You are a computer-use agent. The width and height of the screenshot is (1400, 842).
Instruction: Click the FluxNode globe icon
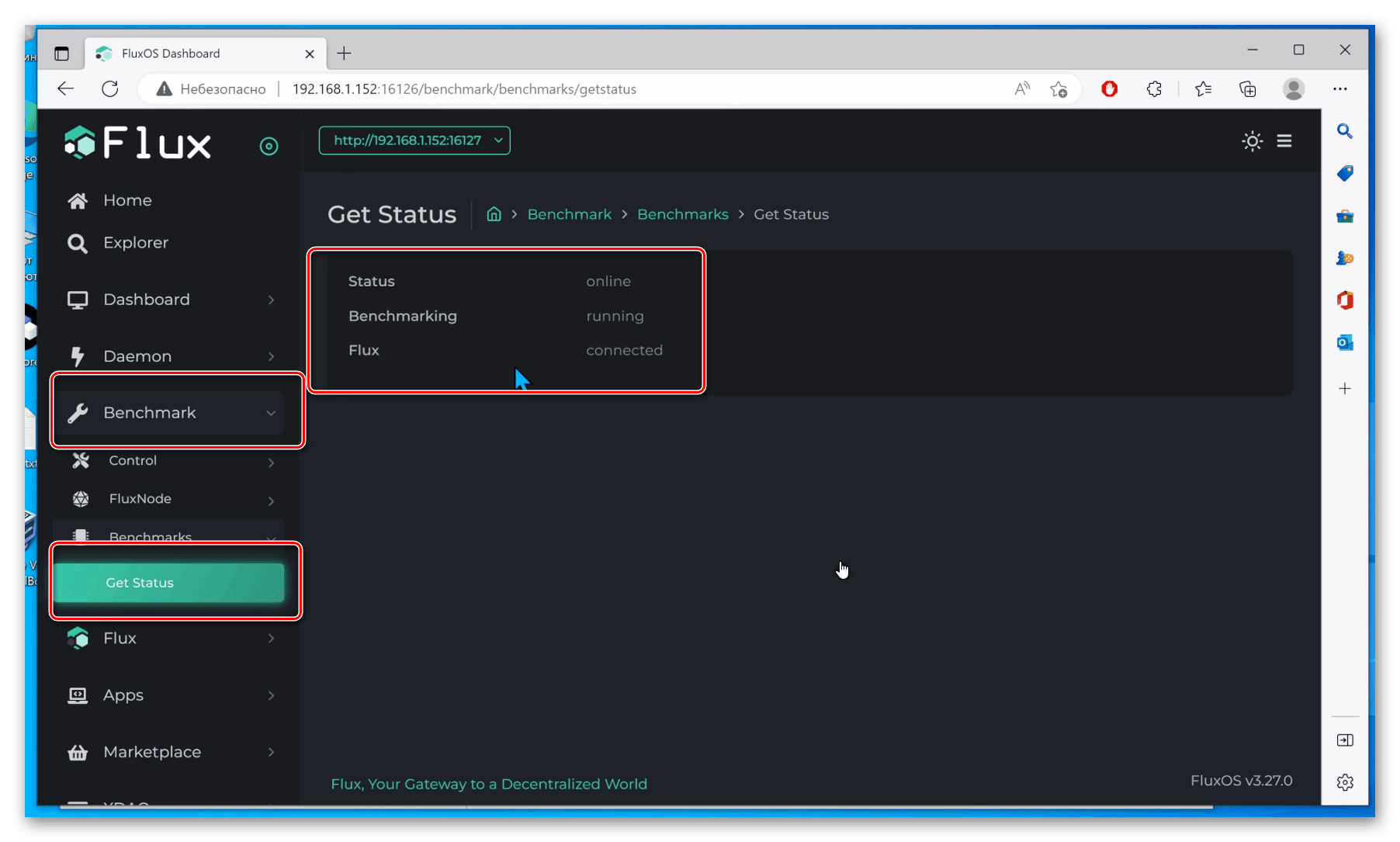pos(81,499)
